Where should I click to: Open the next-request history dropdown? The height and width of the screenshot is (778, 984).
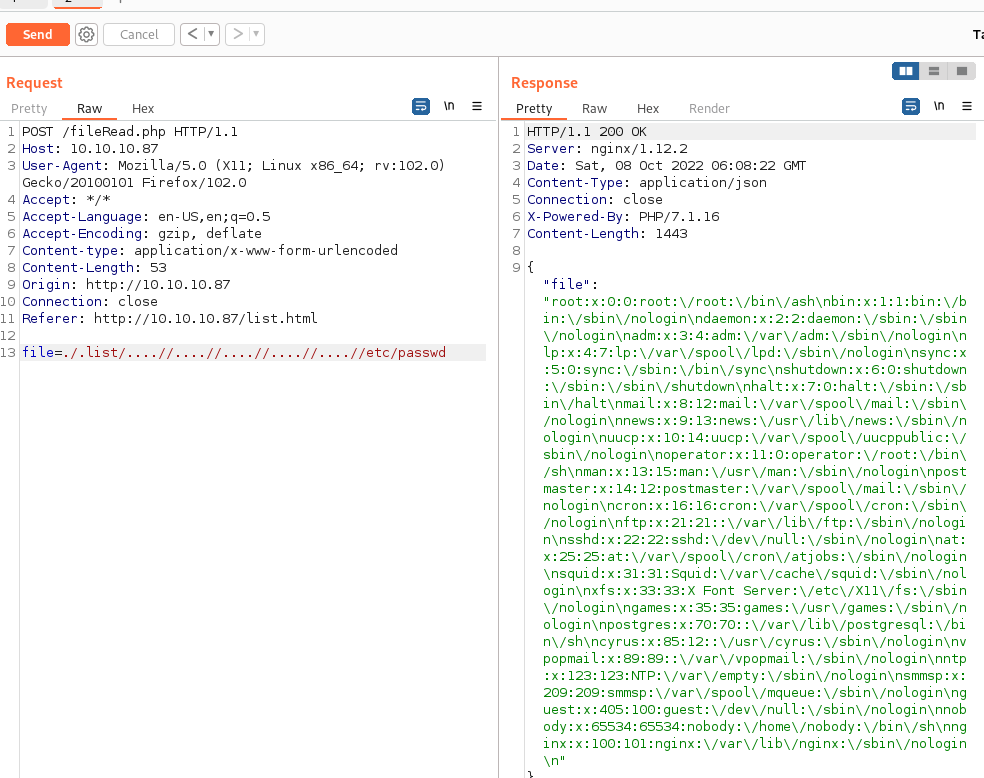pyautogui.click(x=257, y=34)
